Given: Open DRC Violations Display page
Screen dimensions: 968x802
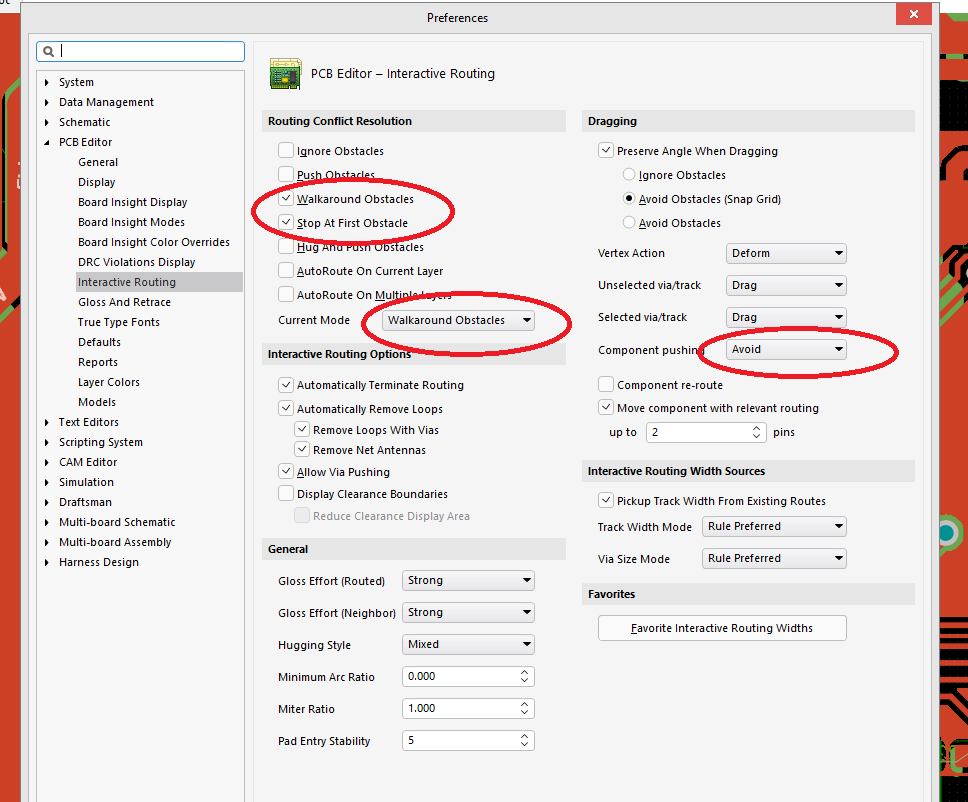Looking at the screenshot, I should coord(136,262).
